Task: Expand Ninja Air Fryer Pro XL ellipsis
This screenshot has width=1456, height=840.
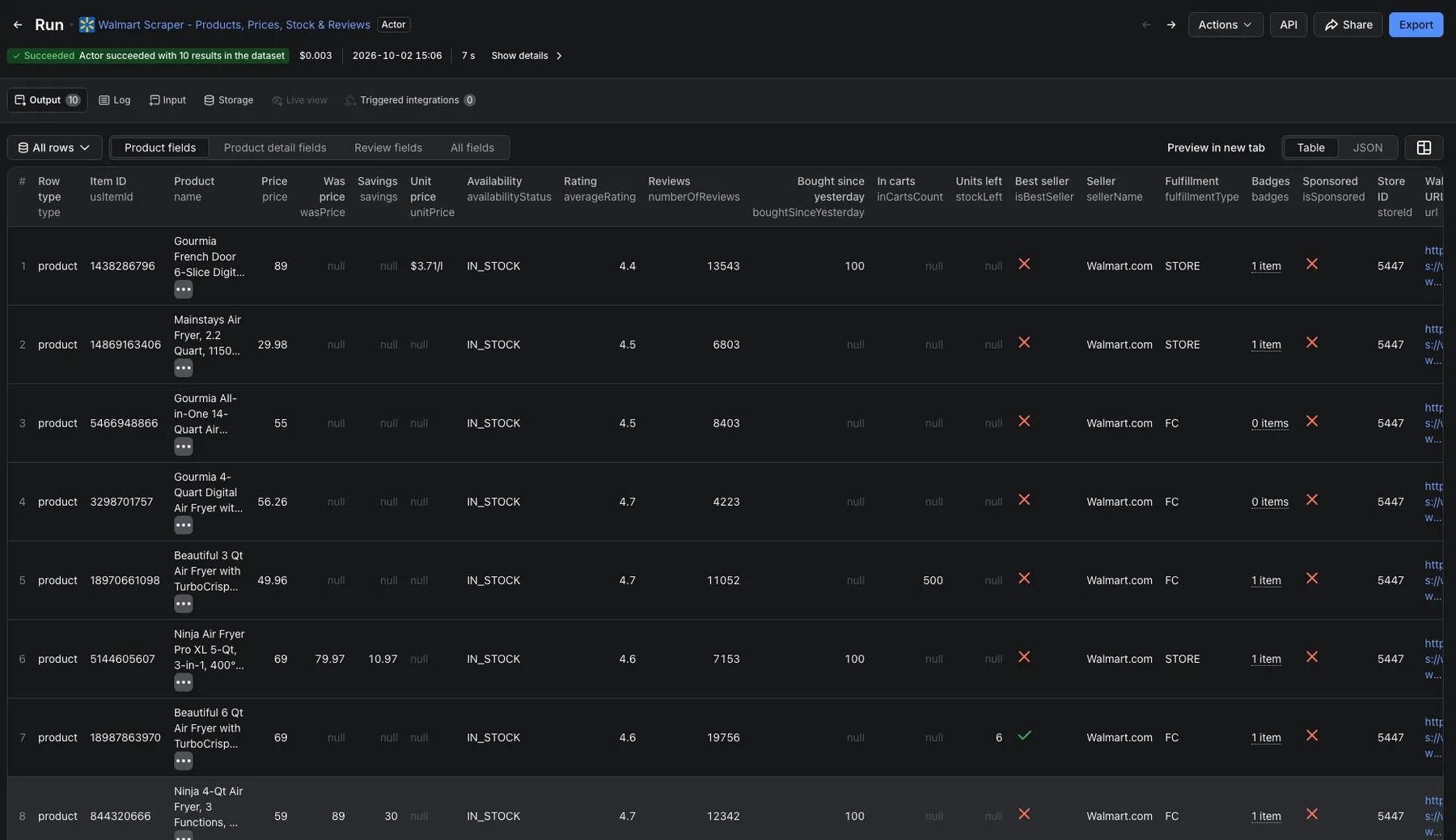Action: click(x=184, y=682)
